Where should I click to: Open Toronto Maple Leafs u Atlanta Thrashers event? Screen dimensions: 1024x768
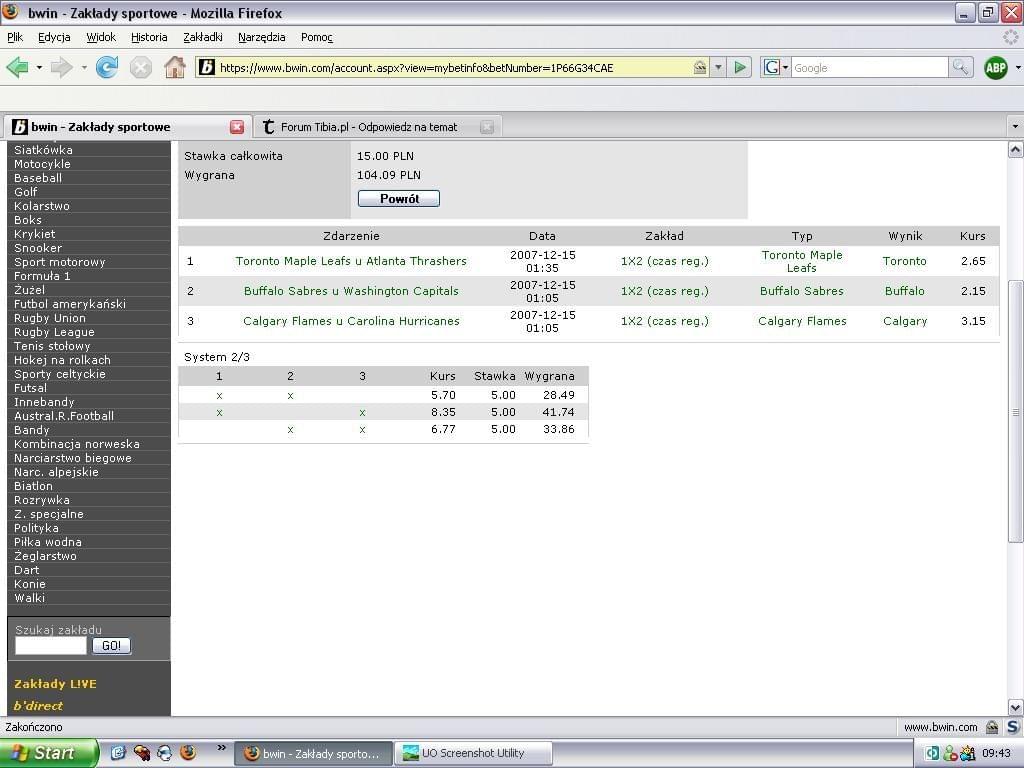pos(351,261)
